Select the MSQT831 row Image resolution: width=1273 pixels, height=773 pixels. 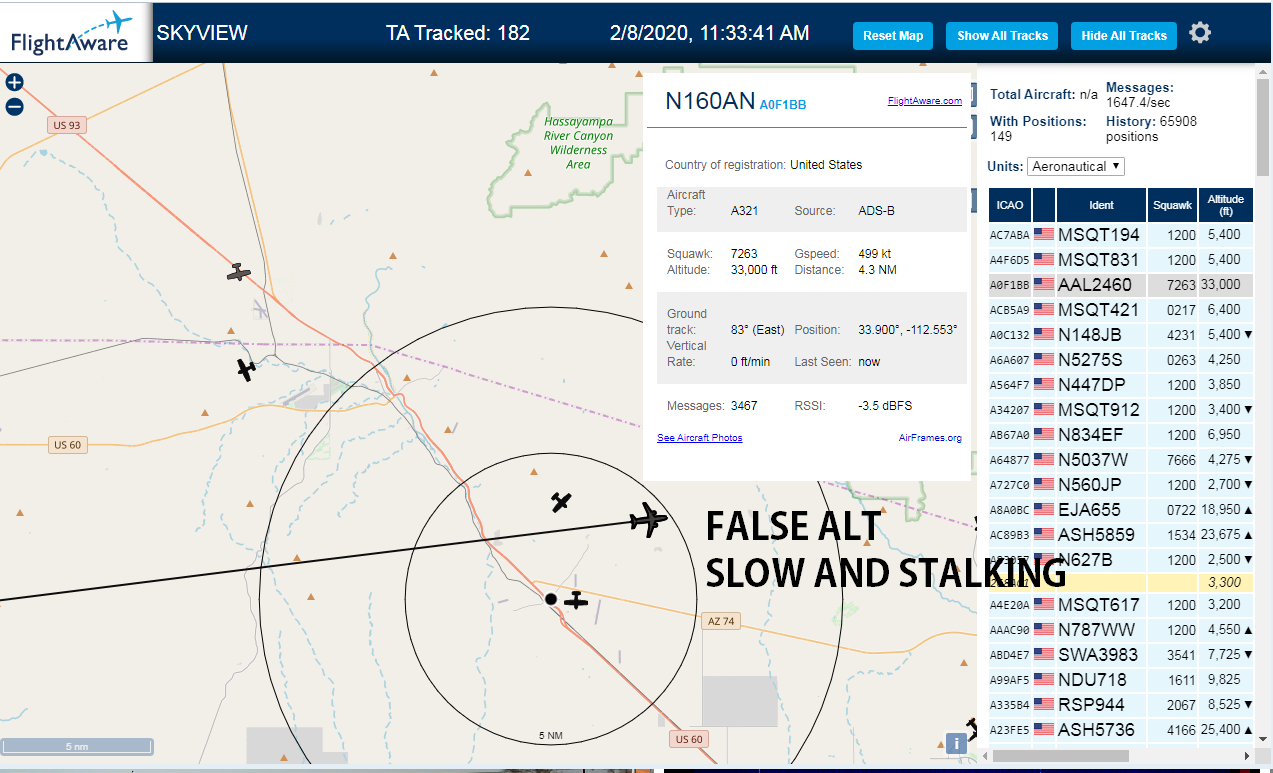(x=1121, y=260)
